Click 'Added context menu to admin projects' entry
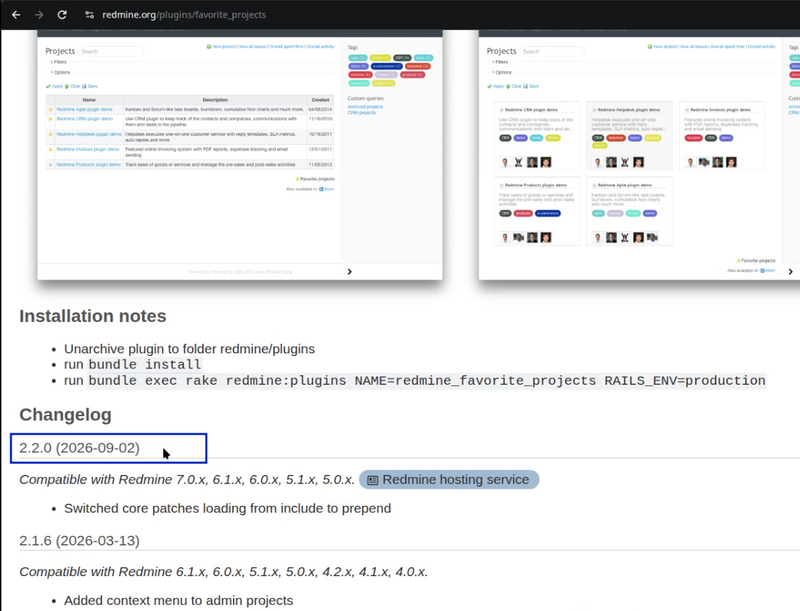 (179, 601)
